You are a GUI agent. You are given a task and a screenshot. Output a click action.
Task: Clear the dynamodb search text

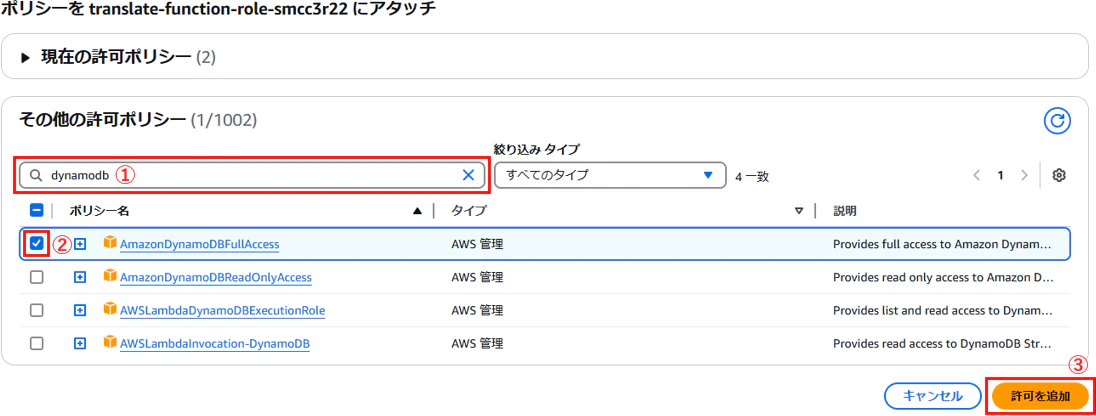[468, 175]
